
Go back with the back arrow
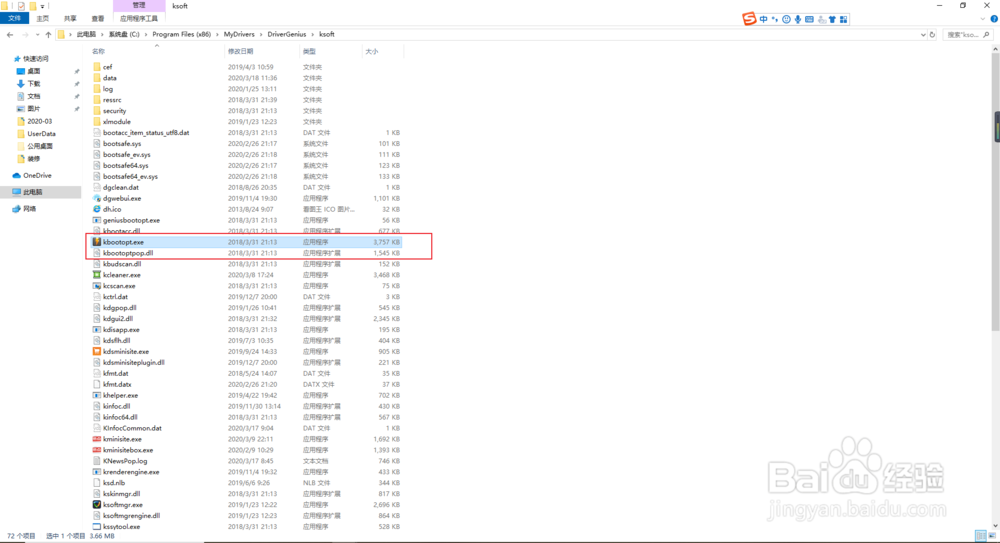point(10,34)
